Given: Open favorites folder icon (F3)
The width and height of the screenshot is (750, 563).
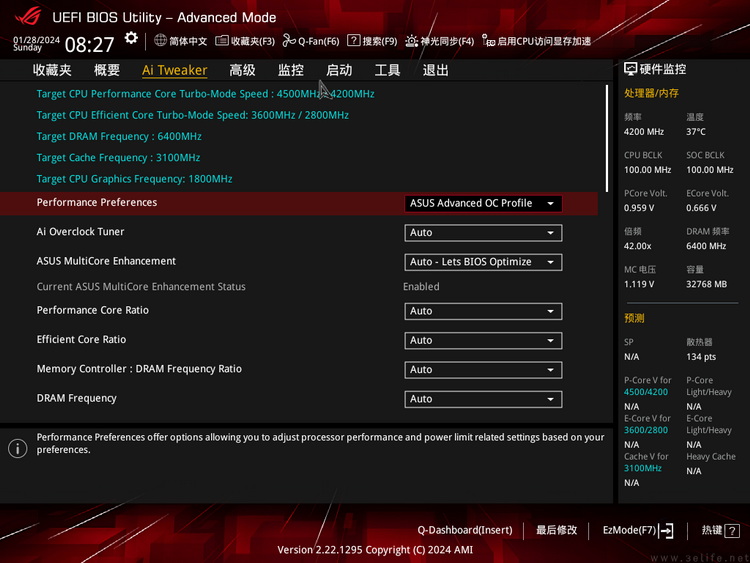Looking at the screenshot, I should click(221, 41).
